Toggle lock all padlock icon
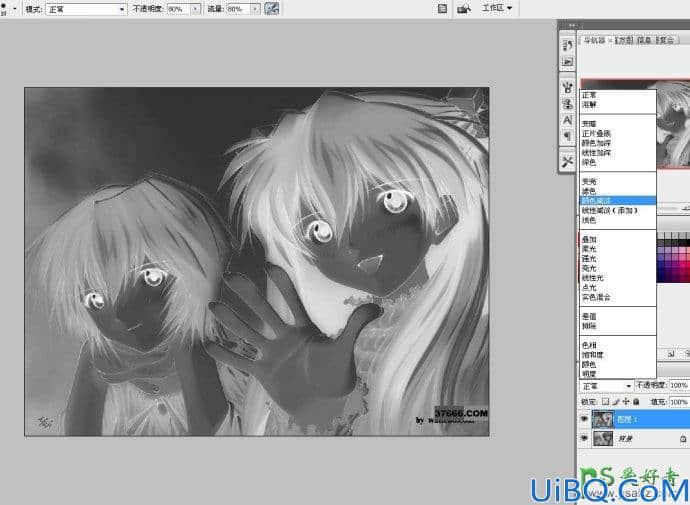The width and height of the screenshot is (690, 505). pos(636,402)
